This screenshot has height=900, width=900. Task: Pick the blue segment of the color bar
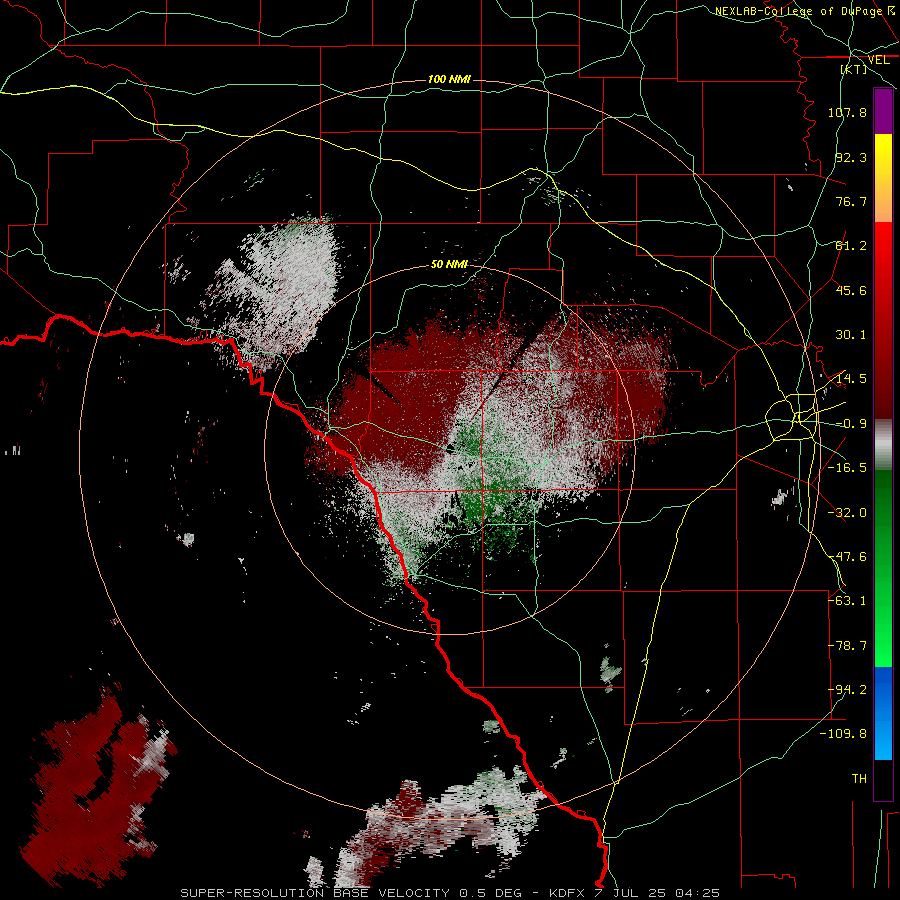(883, 713)
